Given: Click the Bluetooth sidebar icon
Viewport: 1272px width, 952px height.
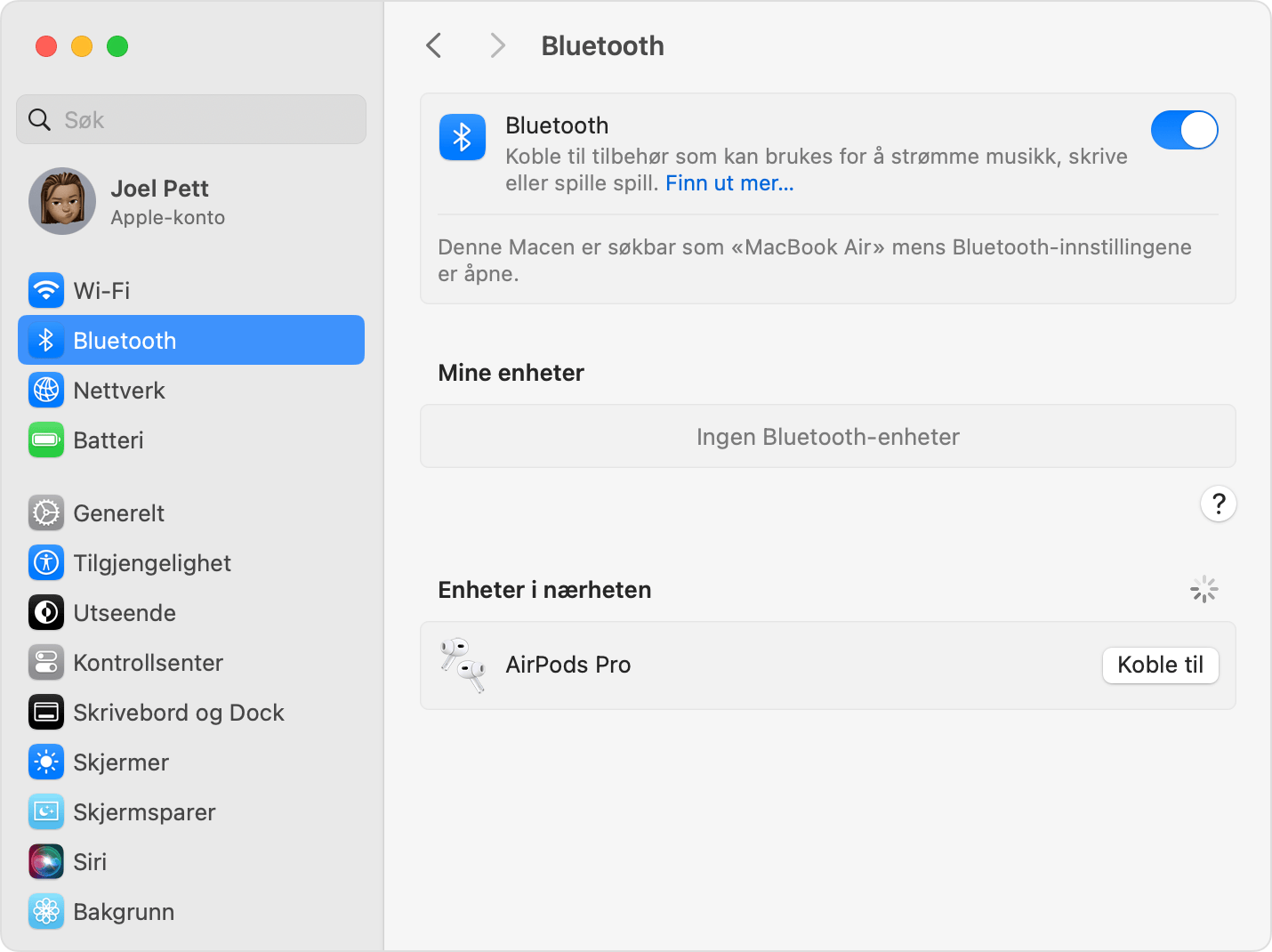Looking at the screenshot, I should [x=46, y=340].
